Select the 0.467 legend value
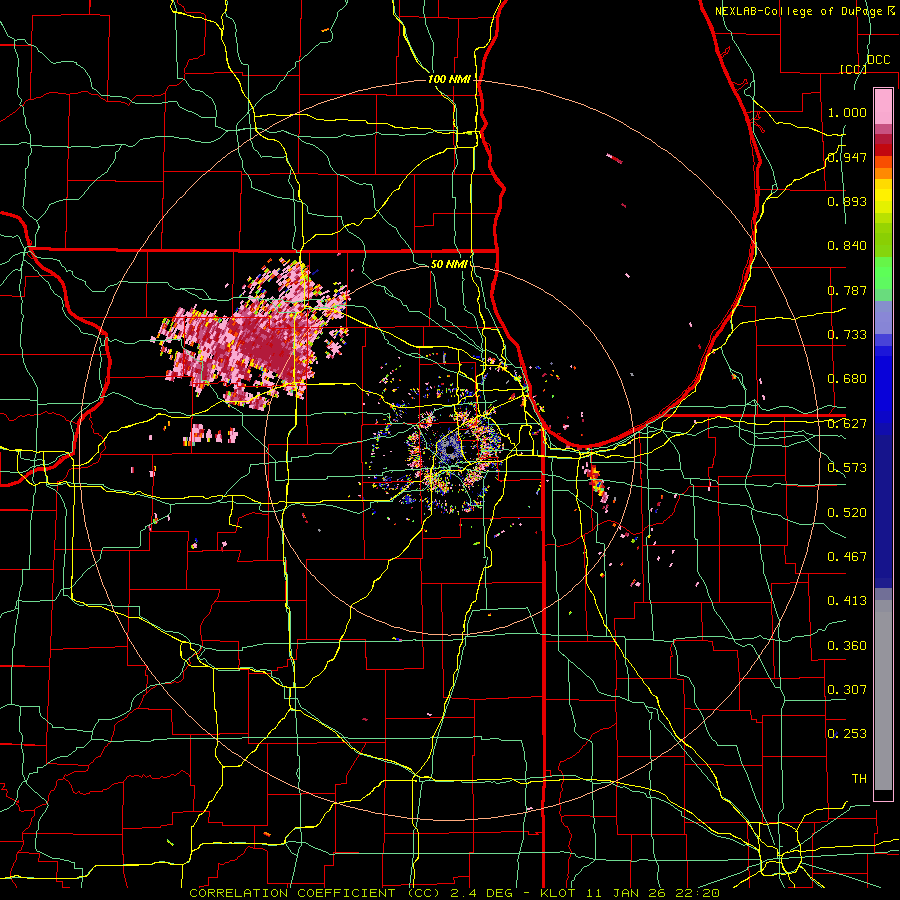This screenshot has height=900, width=900. click(x=847, y=557)
